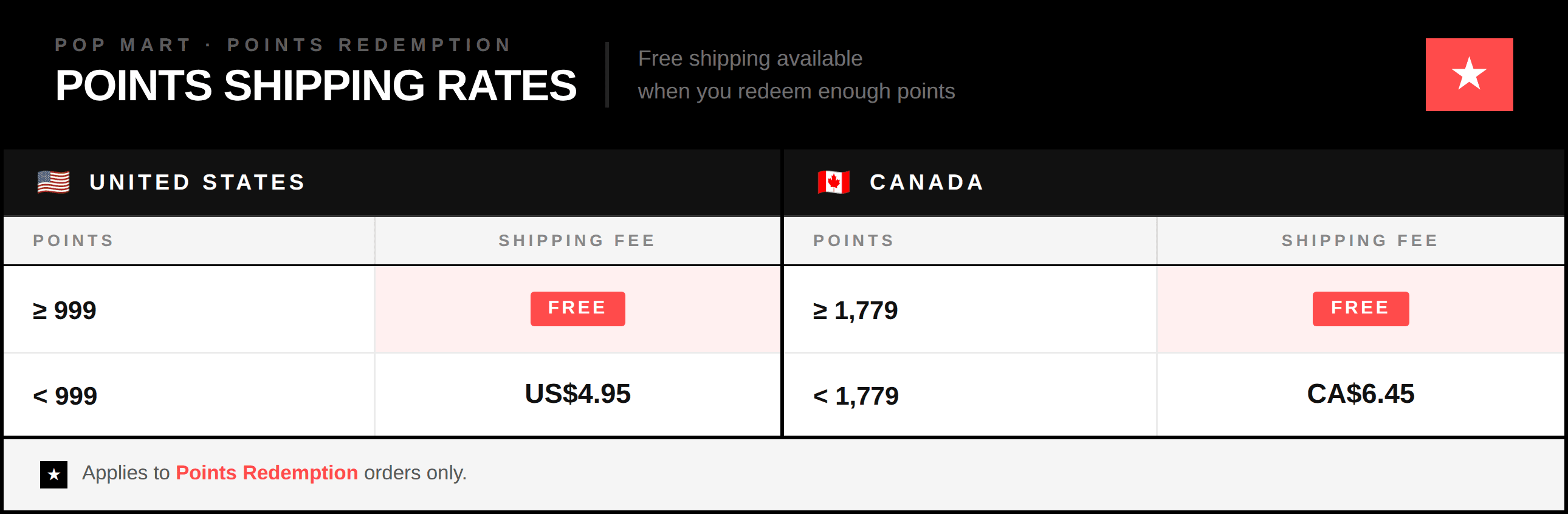1568x514 pixels.
Task: Click the FREE badge under Canada
Action: 1360,309
